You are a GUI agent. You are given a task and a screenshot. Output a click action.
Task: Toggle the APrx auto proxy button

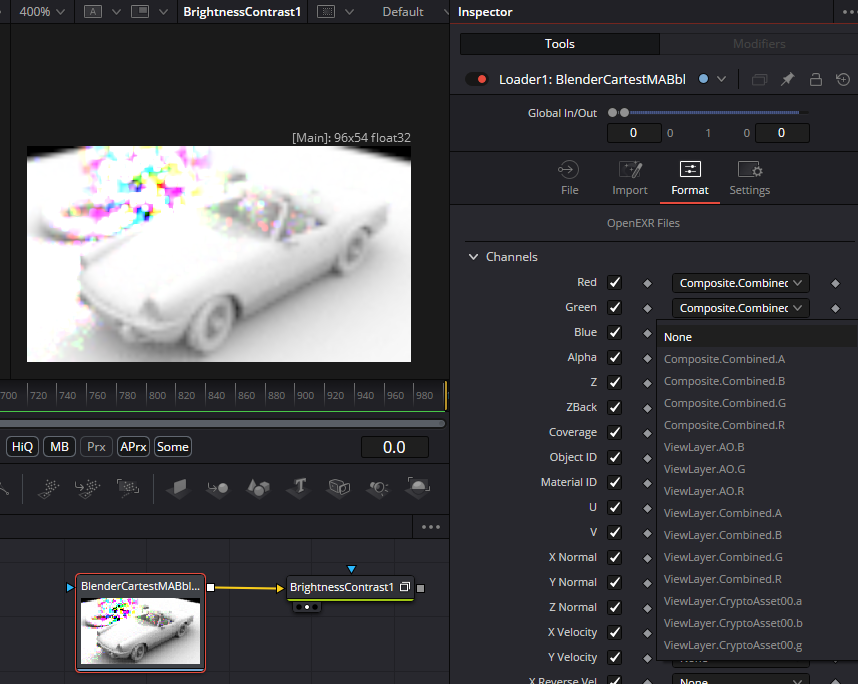133,447
